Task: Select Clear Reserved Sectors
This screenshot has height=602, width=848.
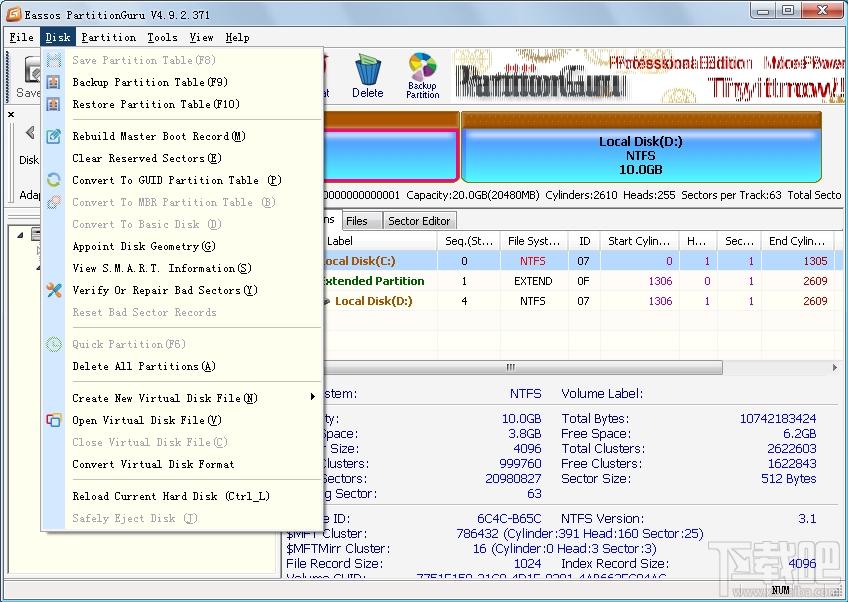Action: pyautogui.click(x=182, y=158)
